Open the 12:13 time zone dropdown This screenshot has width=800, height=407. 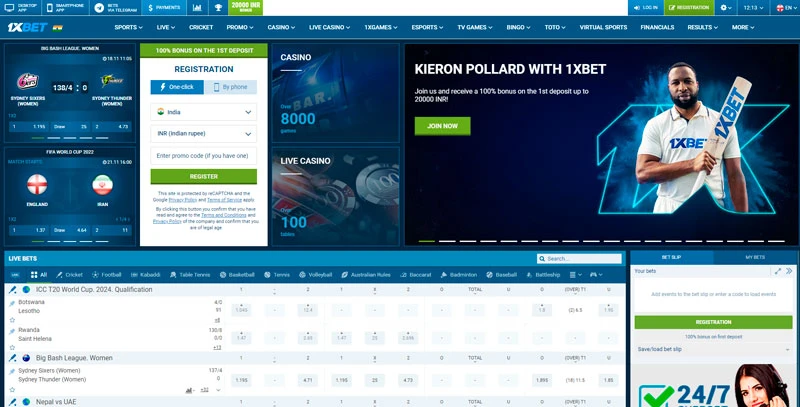click(x=754, y=8)
